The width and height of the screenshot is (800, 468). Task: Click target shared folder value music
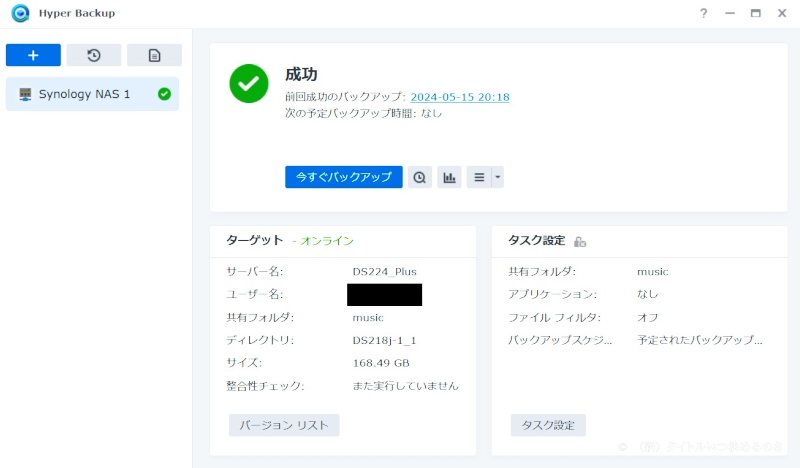(x=368, y=317)
